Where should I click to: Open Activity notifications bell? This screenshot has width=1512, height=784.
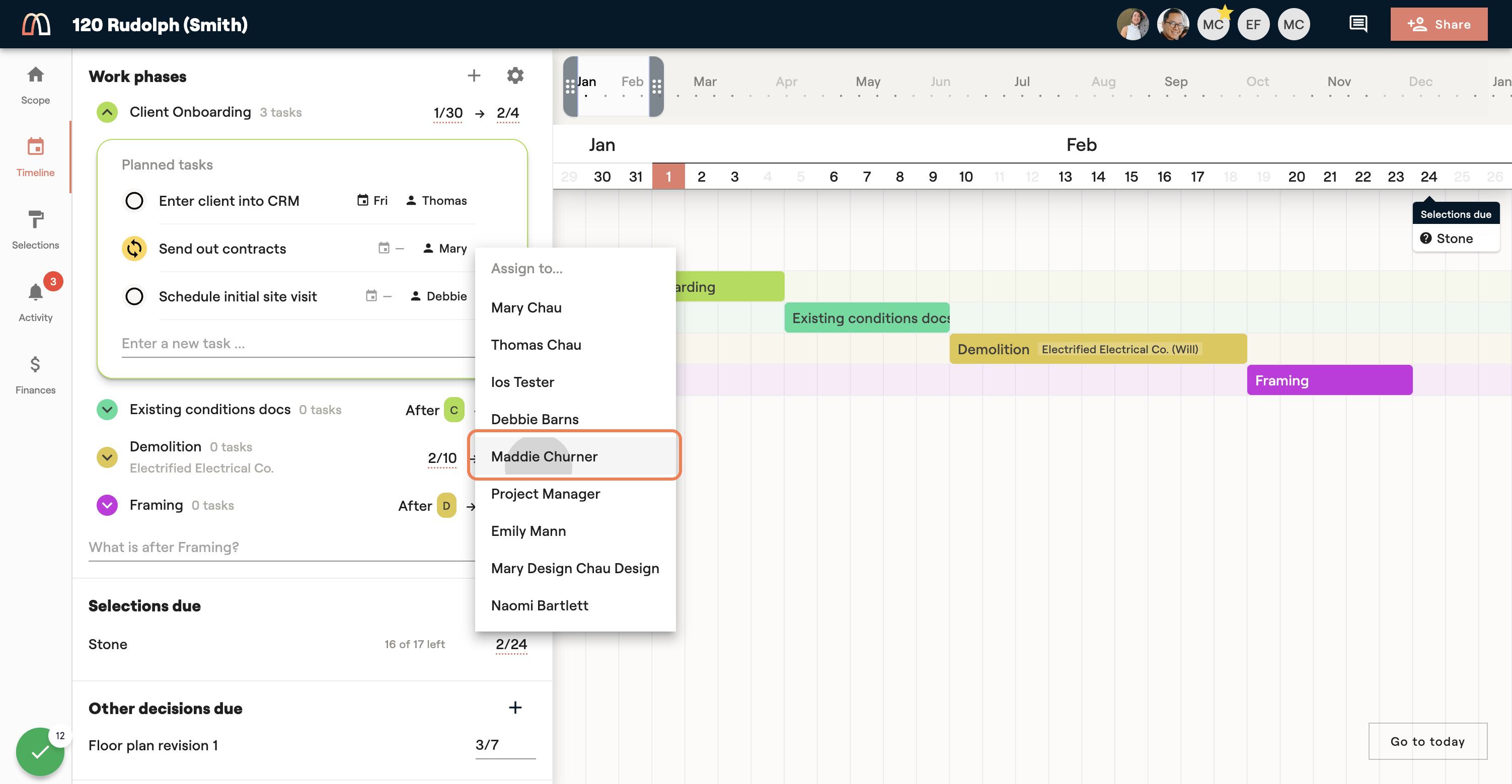pyautogui.click(x=35, y=302)
